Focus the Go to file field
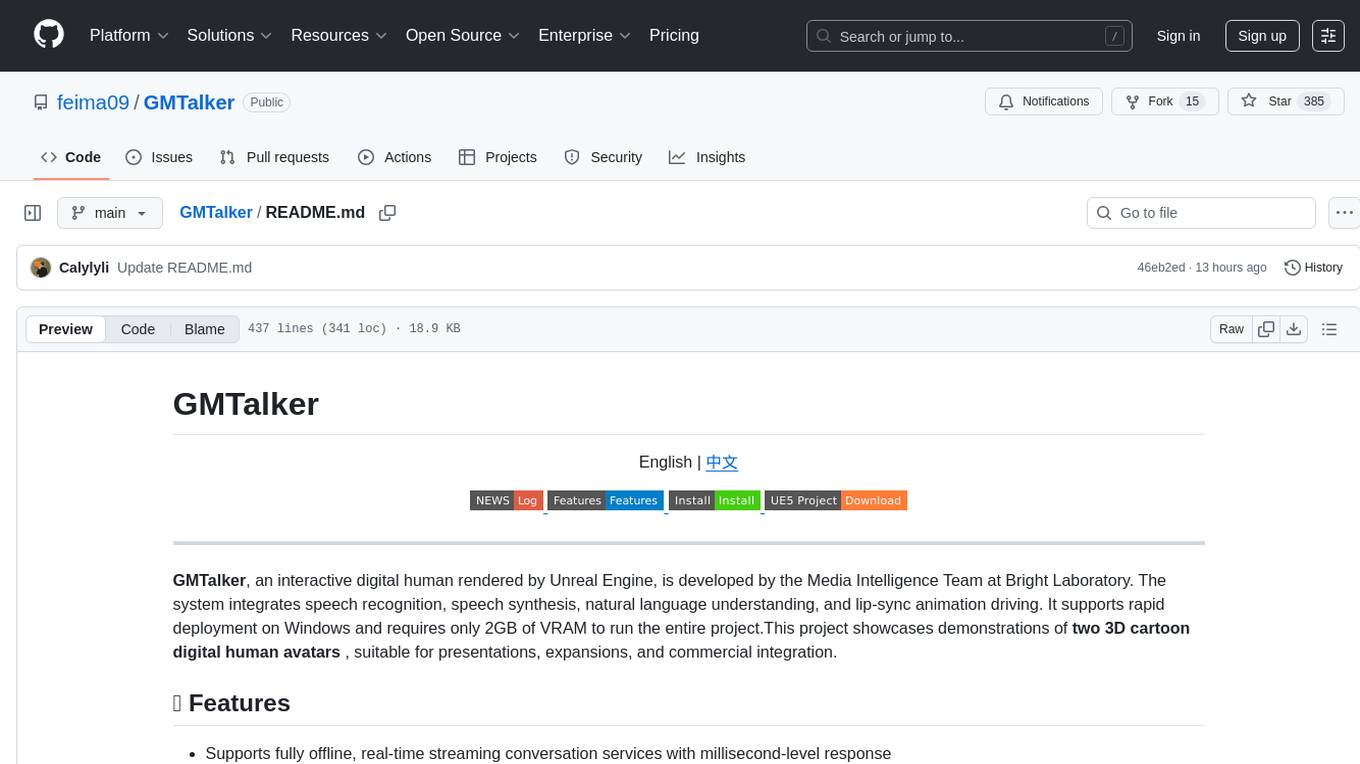Image resolution: width=1360 pixels, height=764 pixels. (x=1201, y=213)
